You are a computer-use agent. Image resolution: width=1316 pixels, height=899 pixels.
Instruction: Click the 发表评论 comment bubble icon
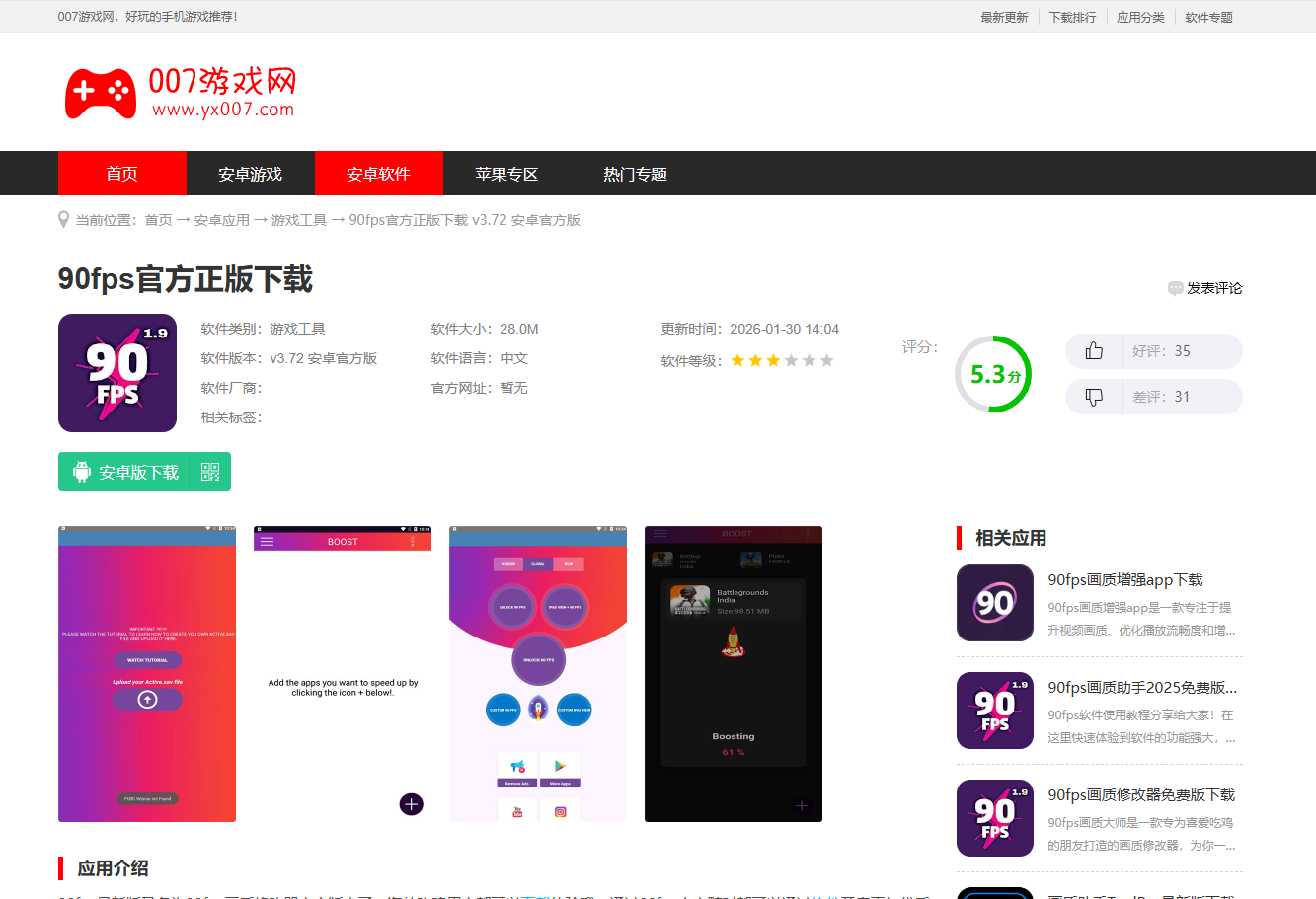click(x=1175, y=288)
